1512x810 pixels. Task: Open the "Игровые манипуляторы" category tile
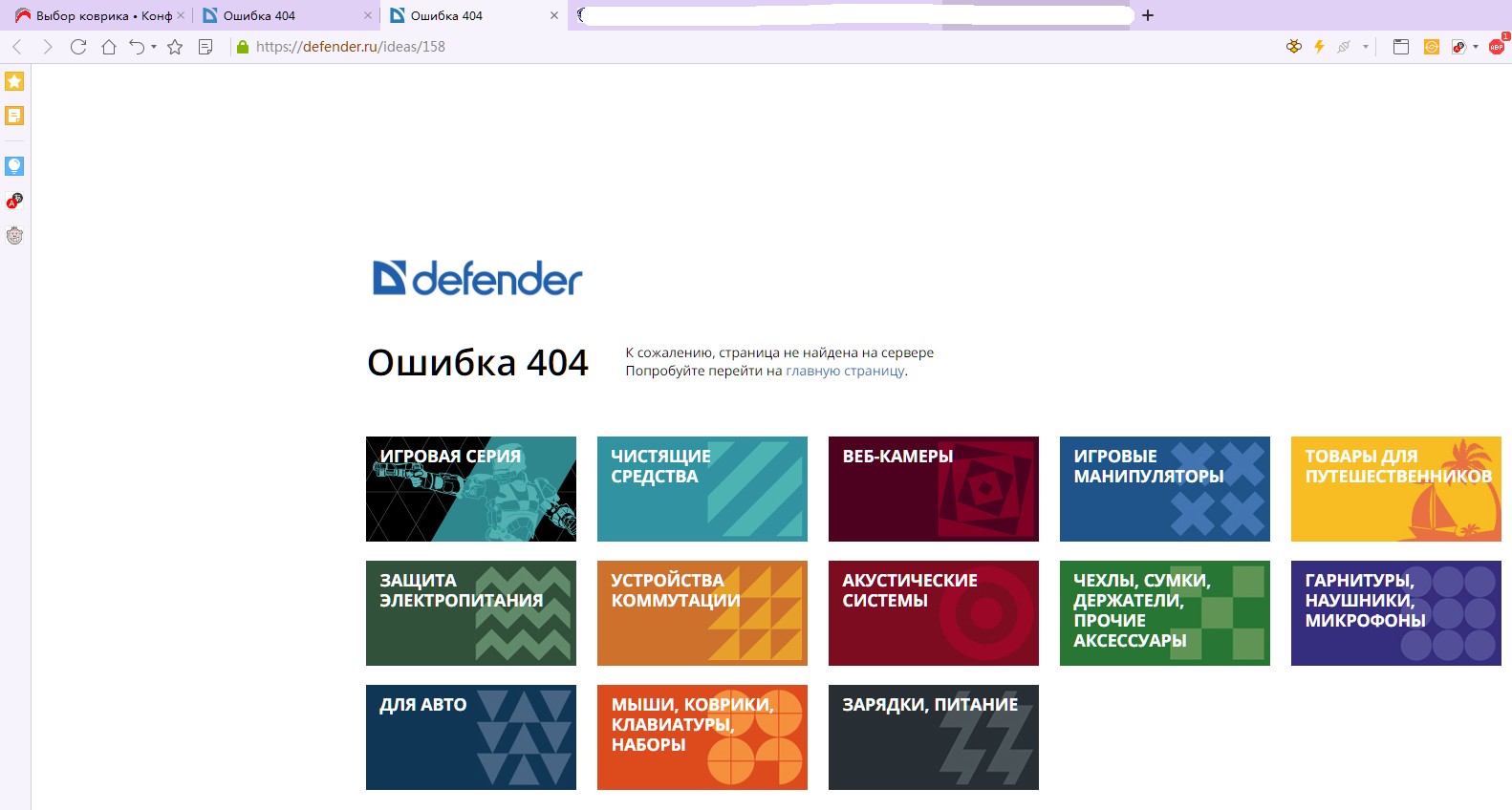1165,489
